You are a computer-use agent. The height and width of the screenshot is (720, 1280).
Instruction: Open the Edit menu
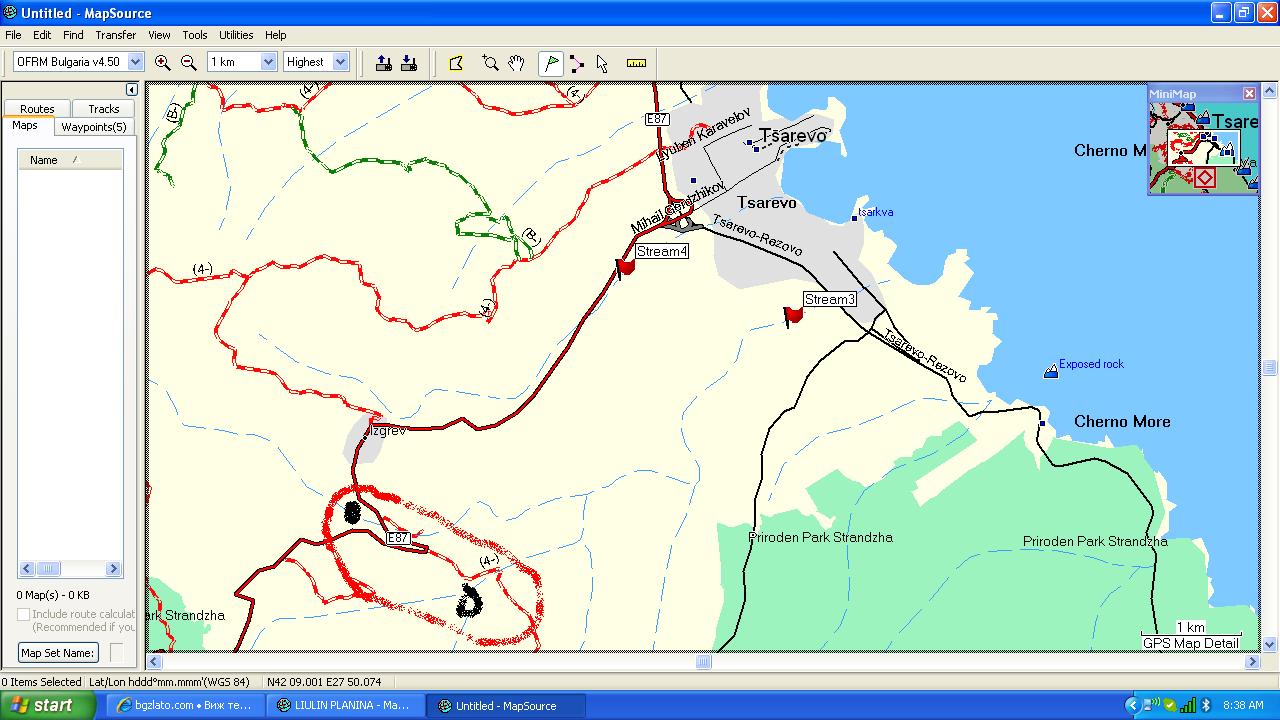coord(42,35)
